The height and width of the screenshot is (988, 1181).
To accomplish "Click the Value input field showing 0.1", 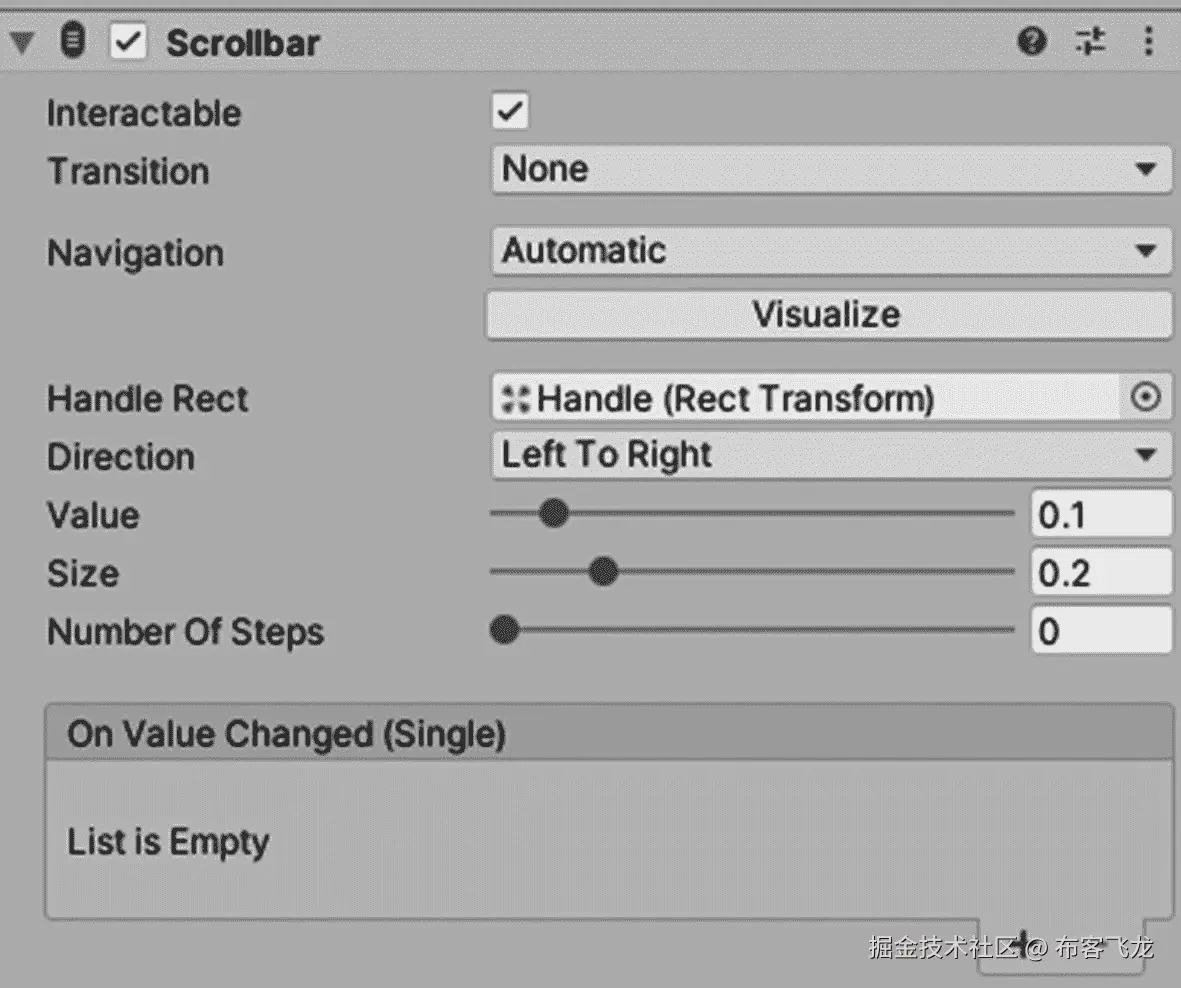I will (1100, 515).
